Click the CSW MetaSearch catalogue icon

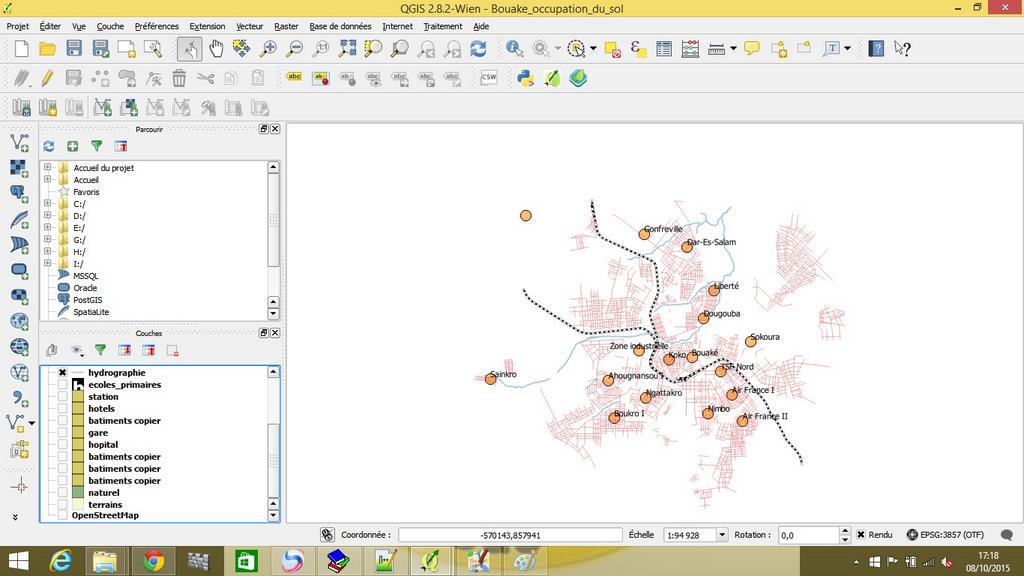click(488, 78)
